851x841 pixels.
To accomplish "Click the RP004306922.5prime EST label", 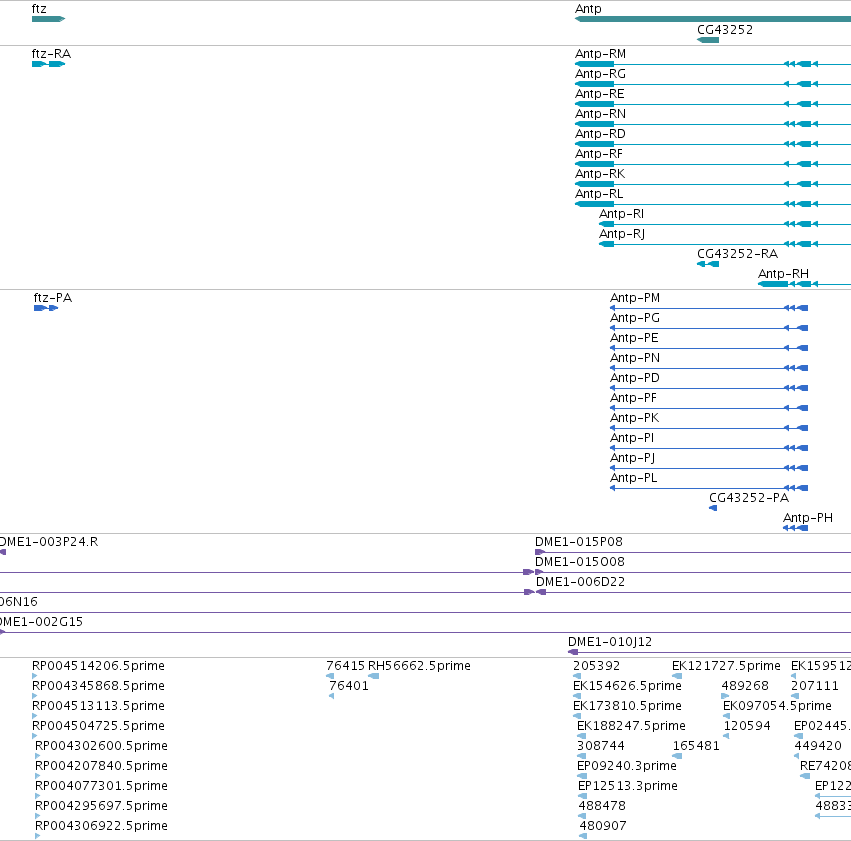I will pyautogui.click(x=101, y=826).
